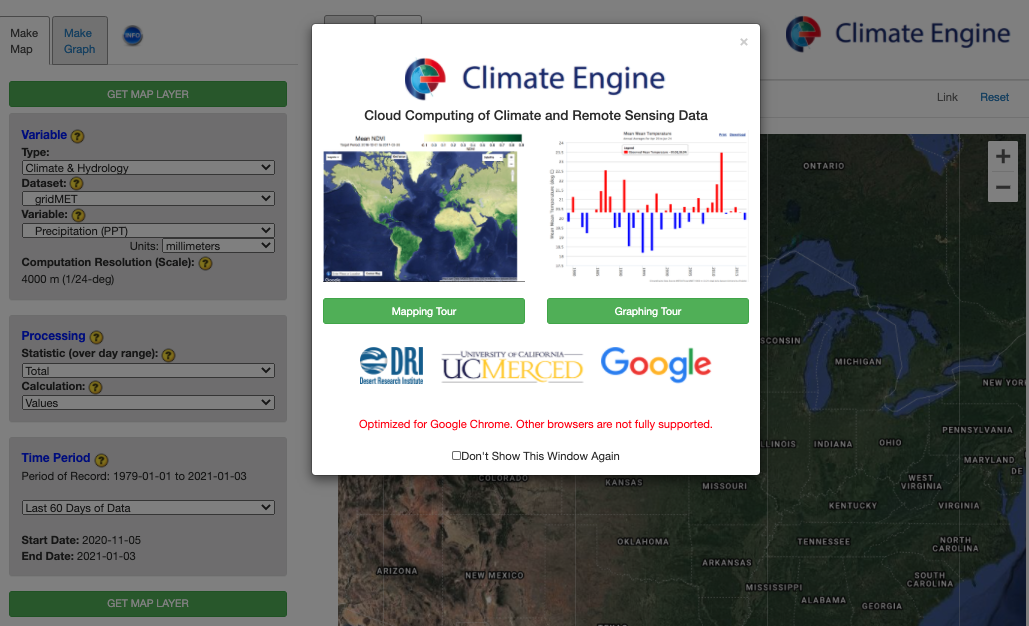Click the ONTARIO label on the map
The image size is (1029, 626).
[824, 166]
